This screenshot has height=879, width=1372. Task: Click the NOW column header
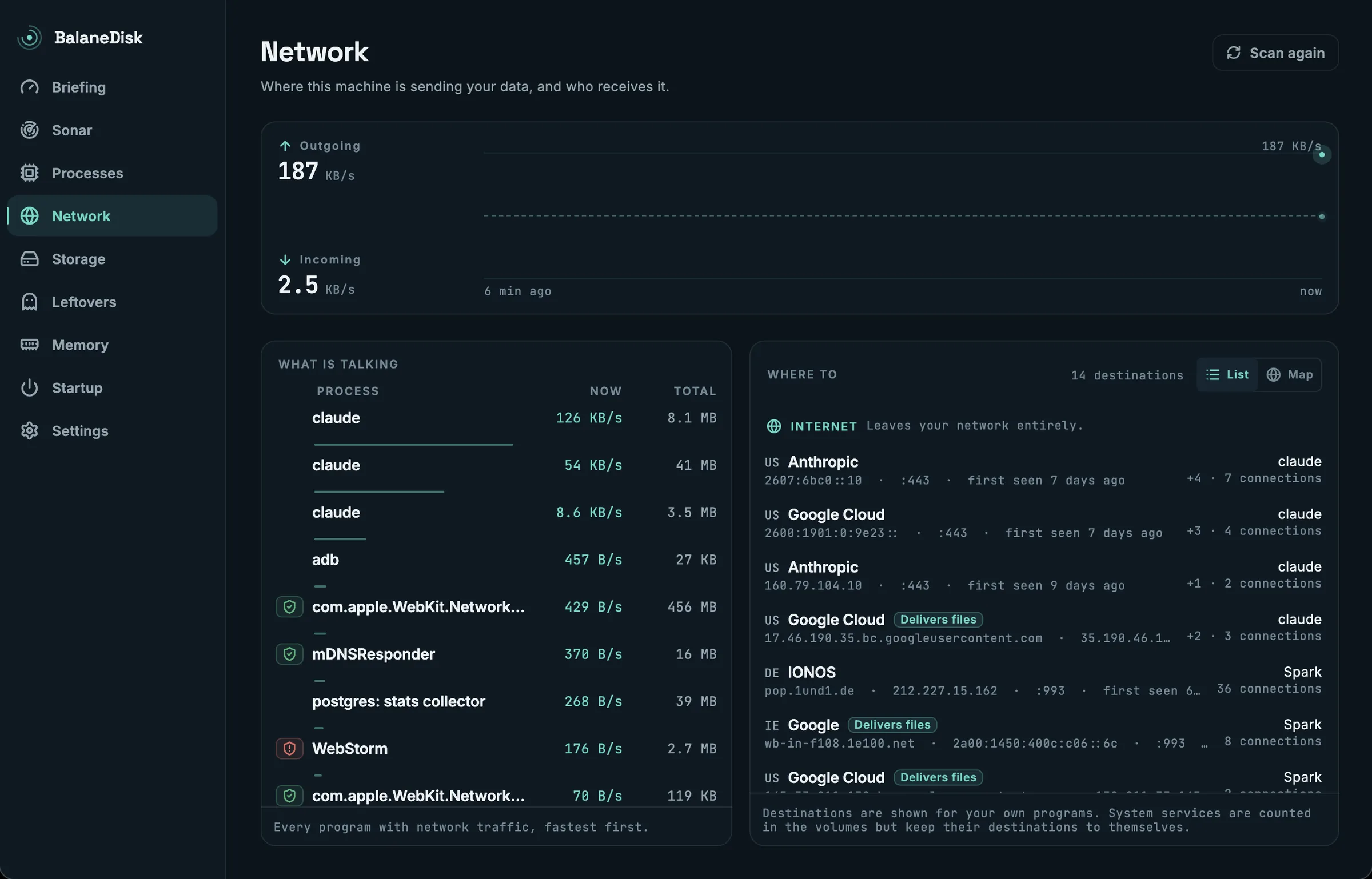point(605,391)
